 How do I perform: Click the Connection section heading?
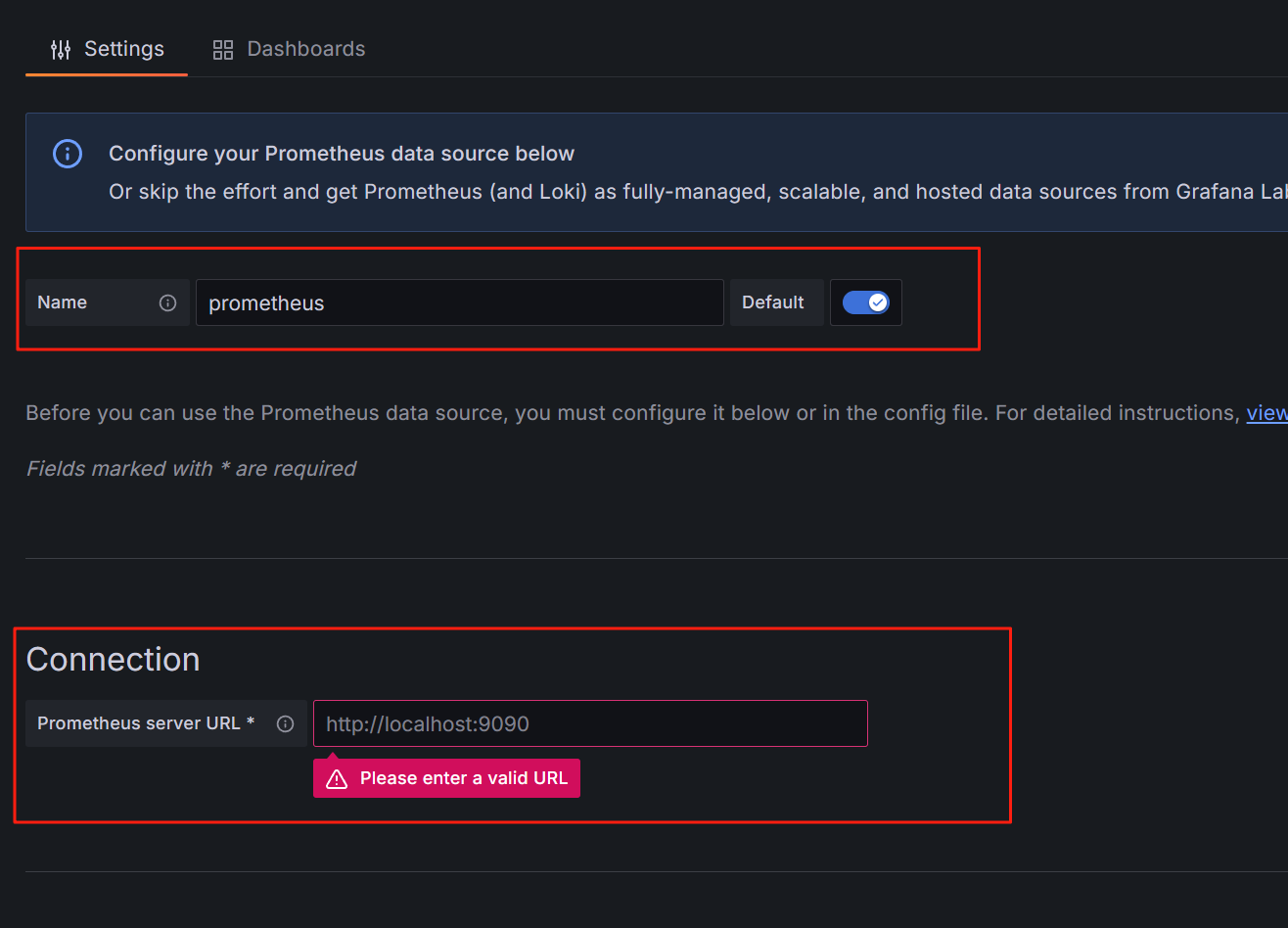pyautogui.click(x=114, y=660)
